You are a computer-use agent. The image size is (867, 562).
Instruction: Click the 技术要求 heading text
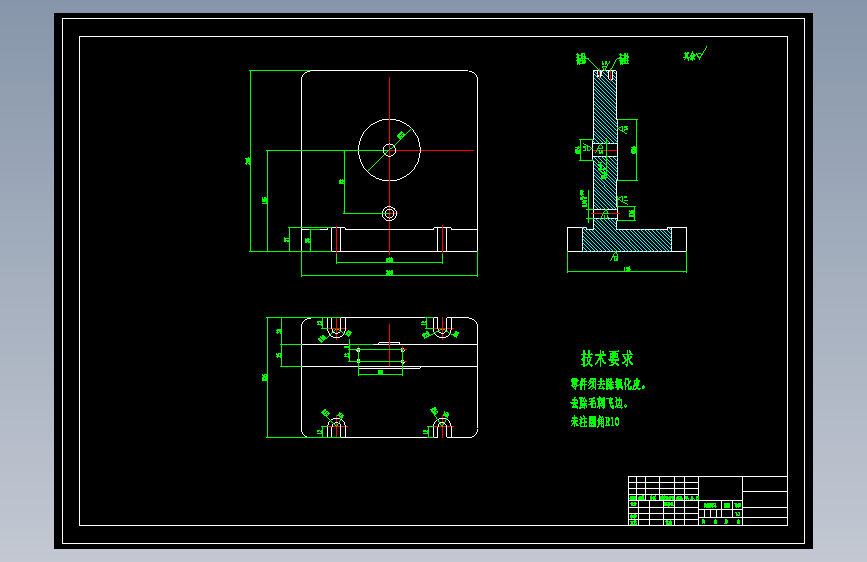click(x=607, y=359)
